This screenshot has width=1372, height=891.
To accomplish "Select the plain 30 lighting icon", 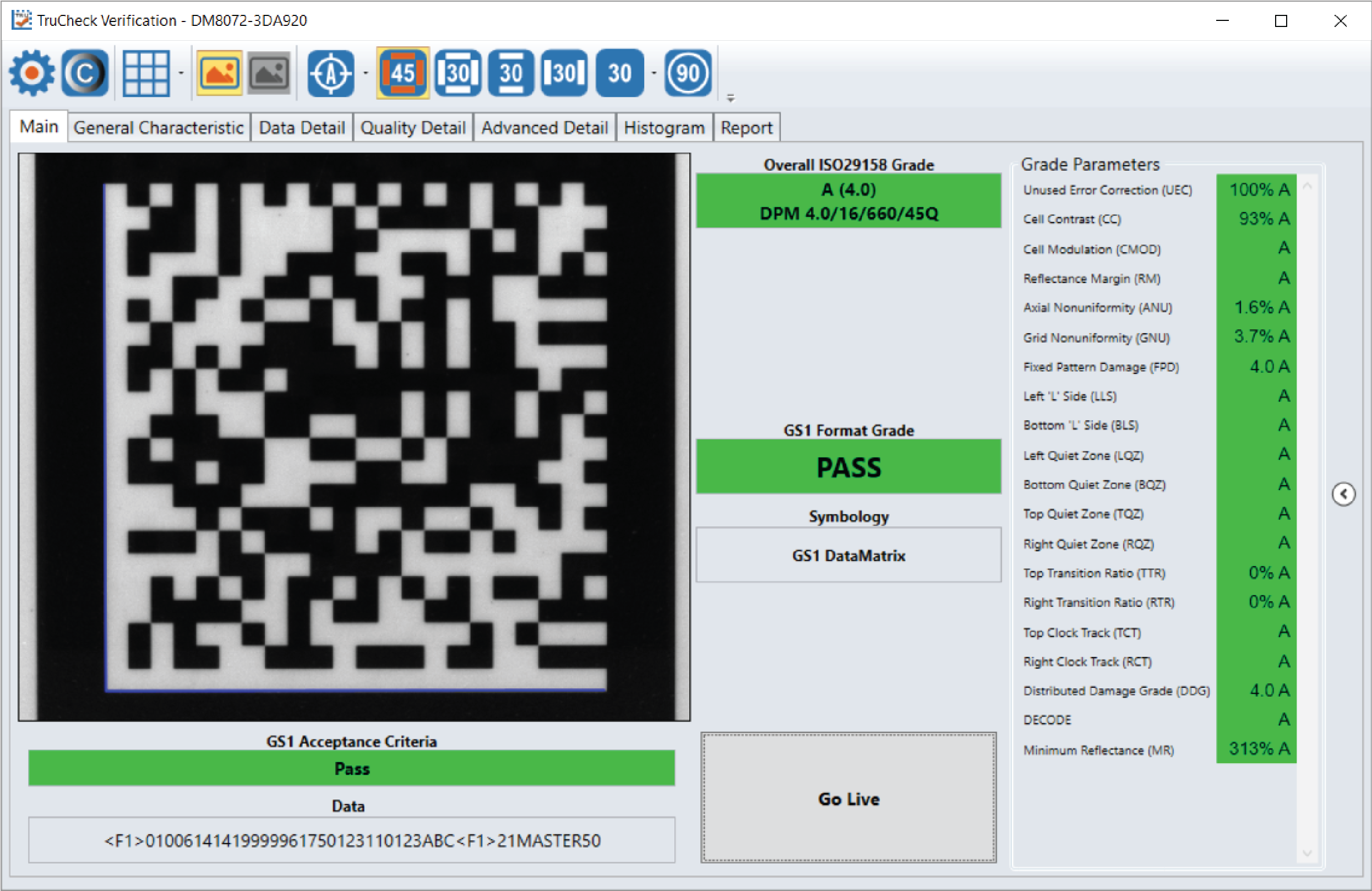I will point(620,73).
